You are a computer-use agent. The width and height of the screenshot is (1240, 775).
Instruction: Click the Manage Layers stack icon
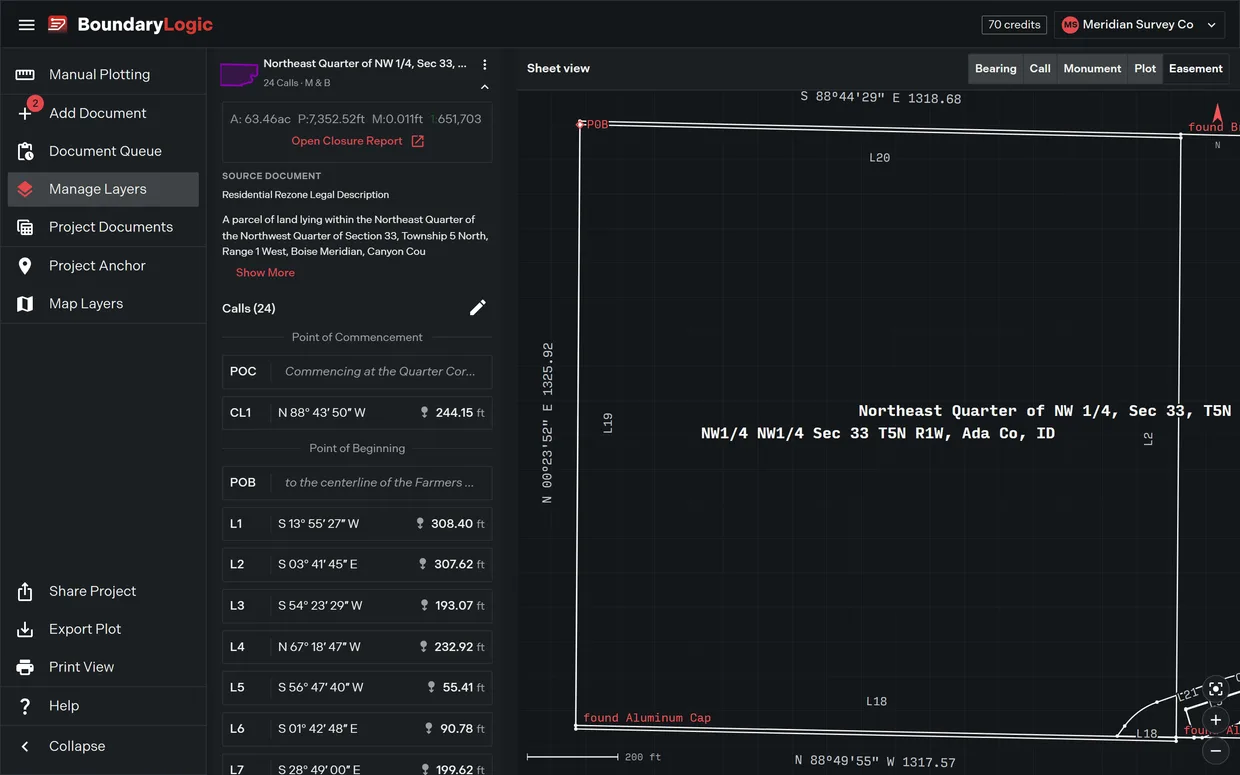[25, 189]
